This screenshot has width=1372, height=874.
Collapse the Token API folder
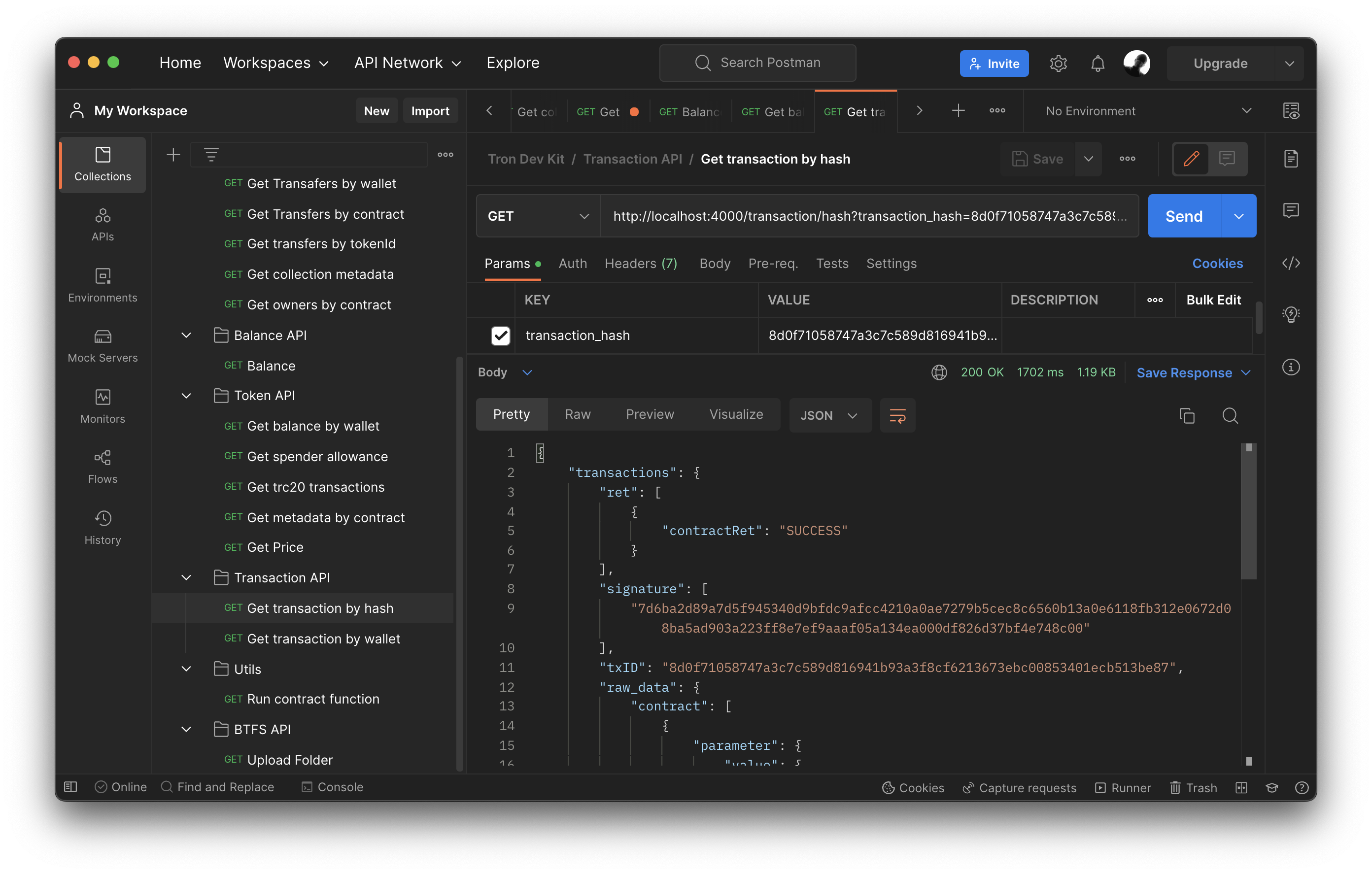(x=186, y=396)
